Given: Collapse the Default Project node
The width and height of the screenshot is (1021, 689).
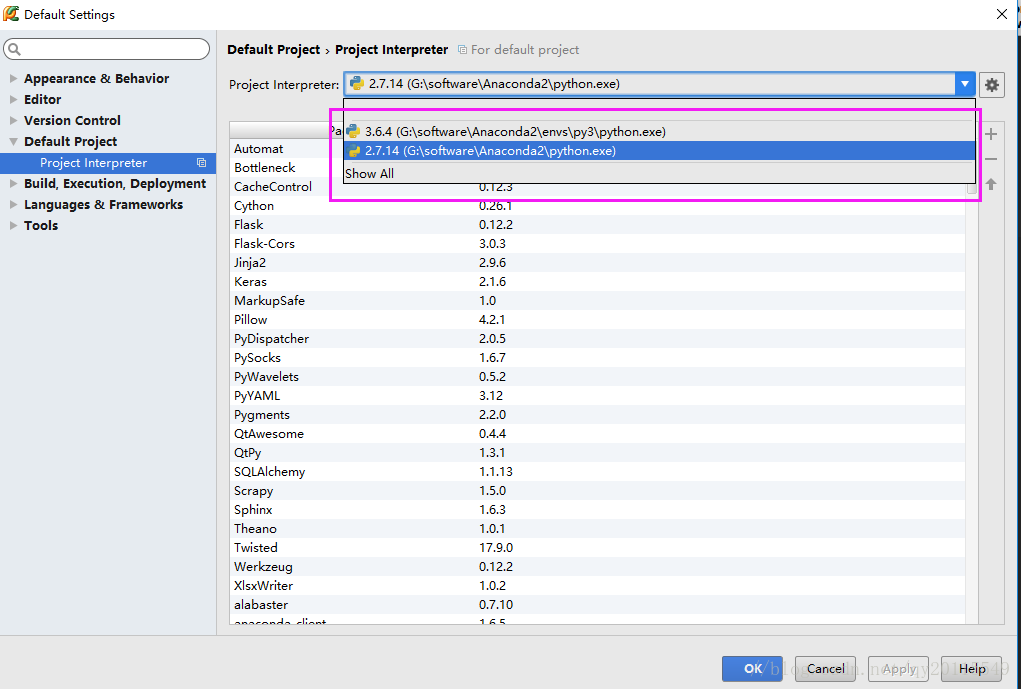Looking at the screenshot, I should (x=13, y=141).
